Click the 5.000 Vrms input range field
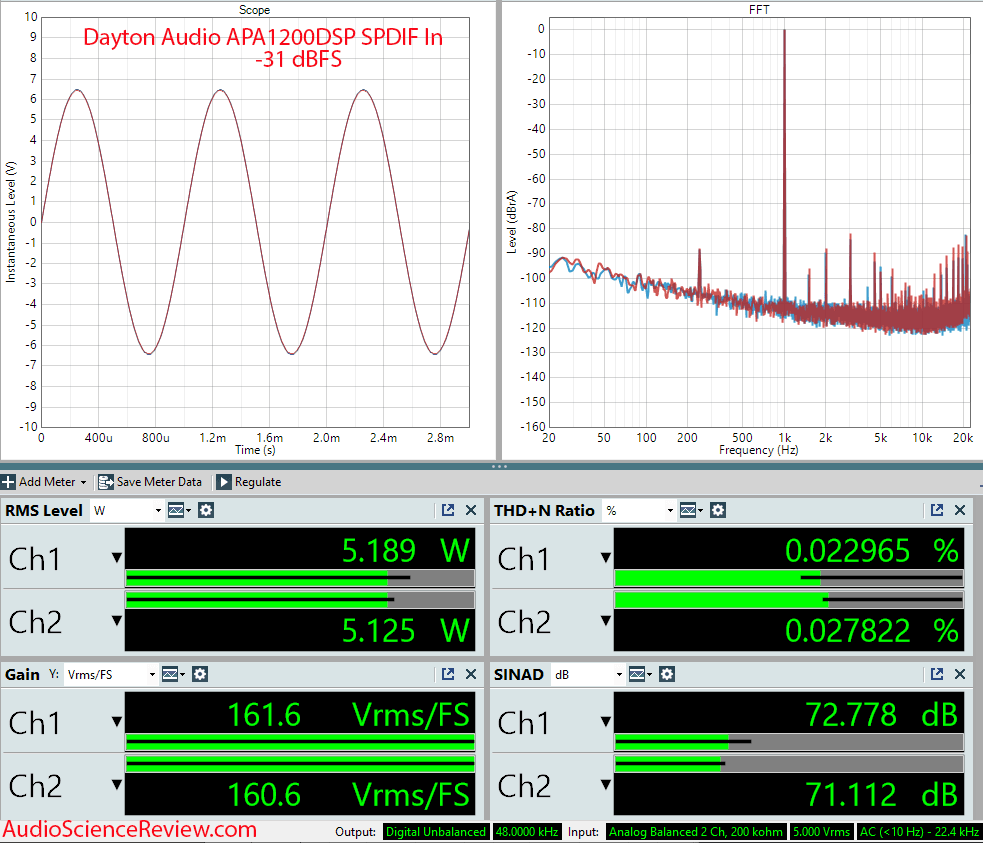The image size is (983, 843). 821,832
